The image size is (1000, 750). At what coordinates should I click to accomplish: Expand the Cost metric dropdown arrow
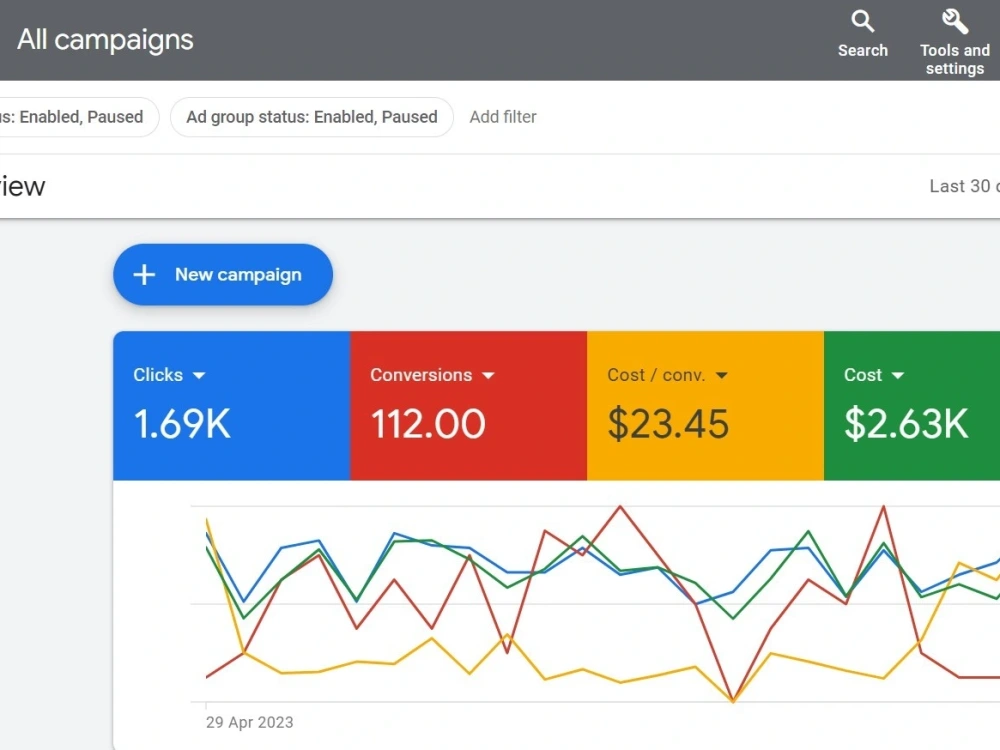coord(898,376)
